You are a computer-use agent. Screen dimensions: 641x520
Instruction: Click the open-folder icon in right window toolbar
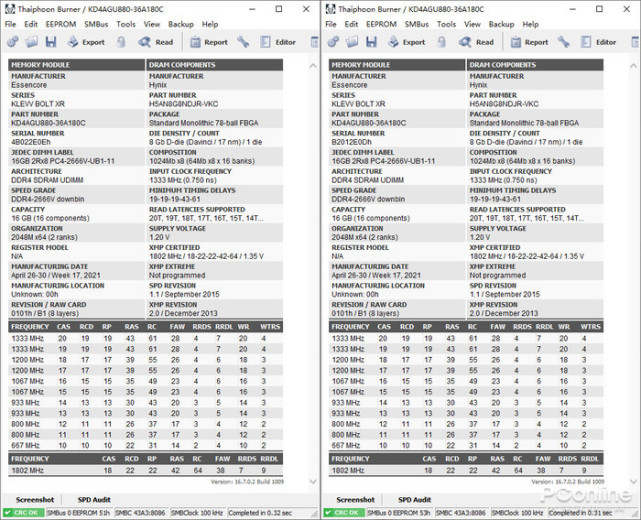click(352, 42)
